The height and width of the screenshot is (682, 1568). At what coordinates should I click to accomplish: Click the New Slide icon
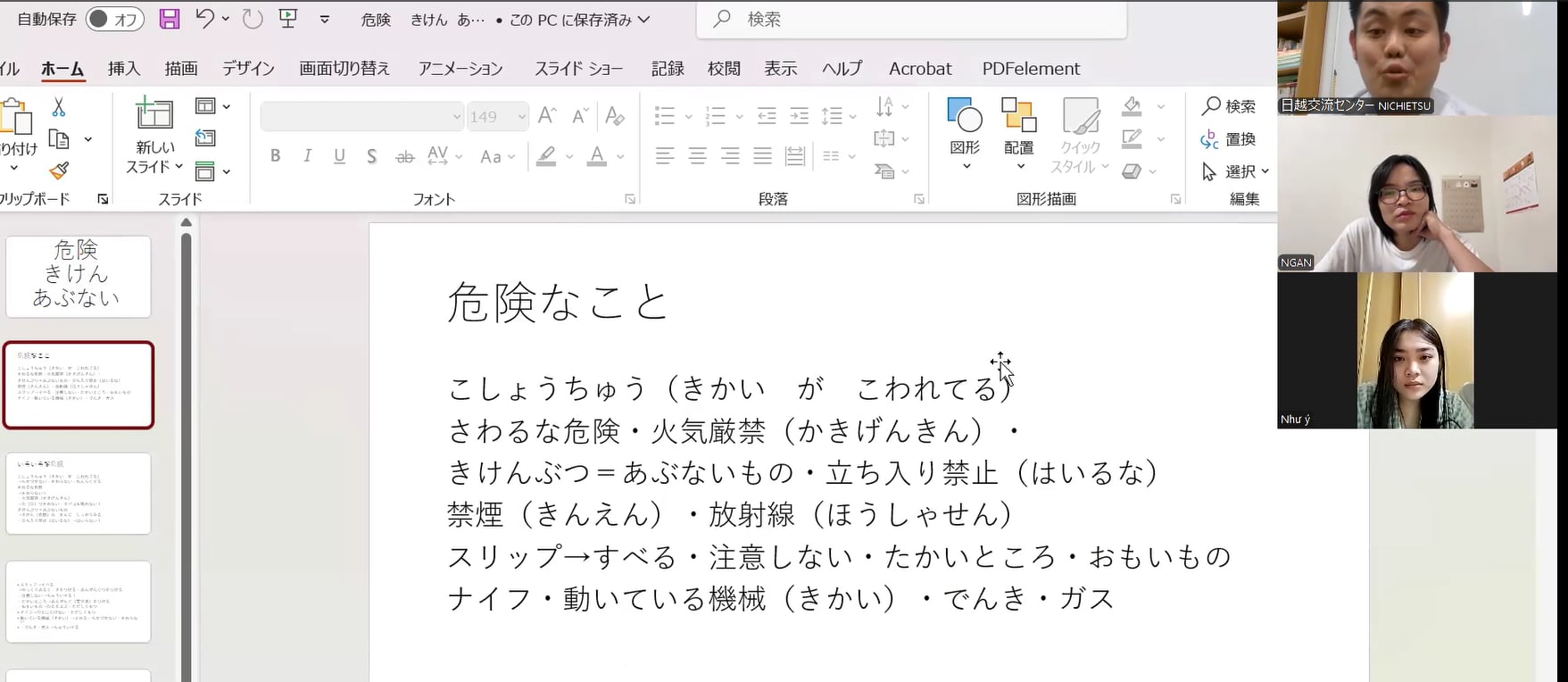(x=153, y=114)
